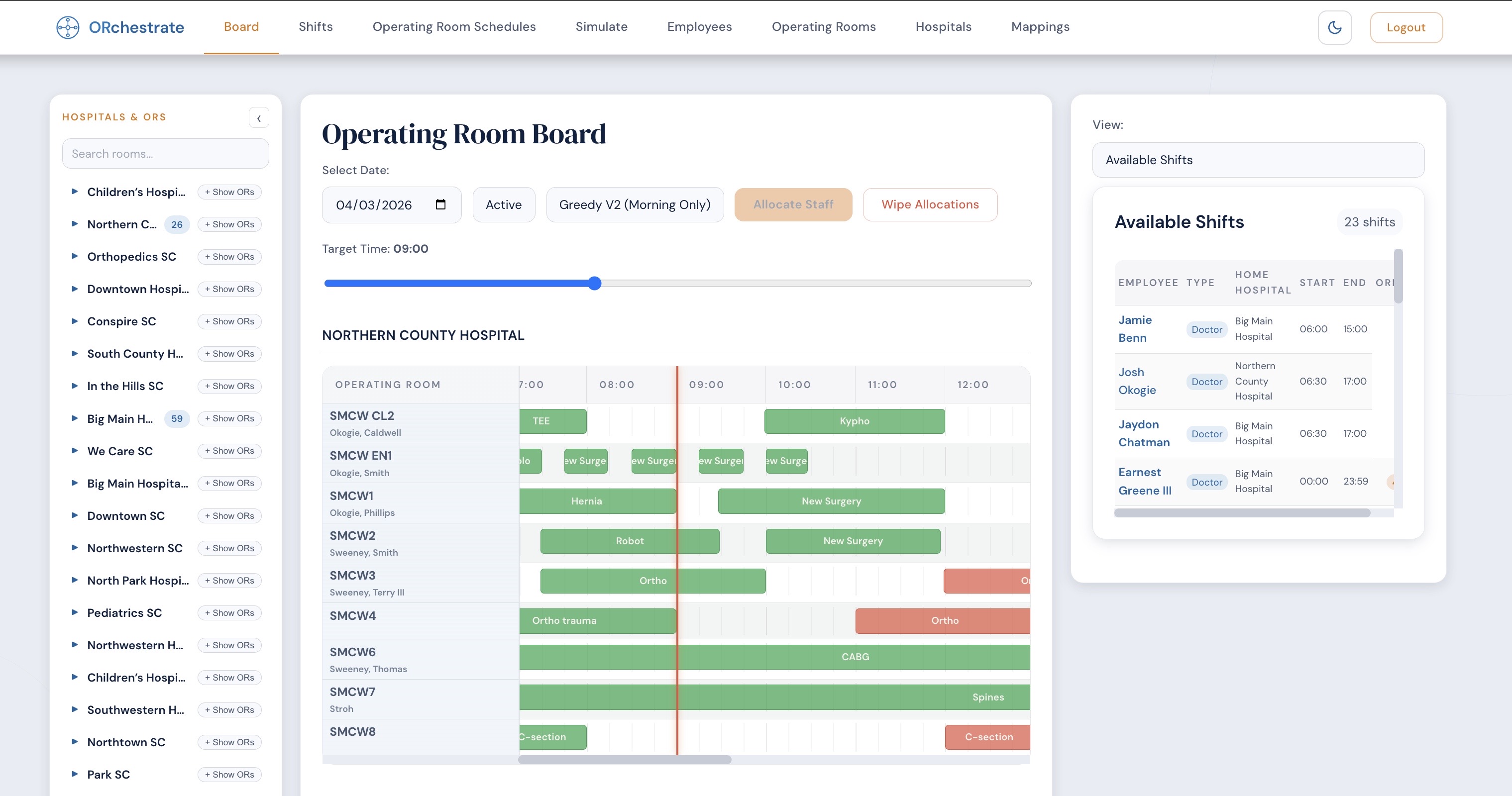This screenshot has width=1512, height=796.
Task: Open the Mappings tab
Action: (1040, 26)
